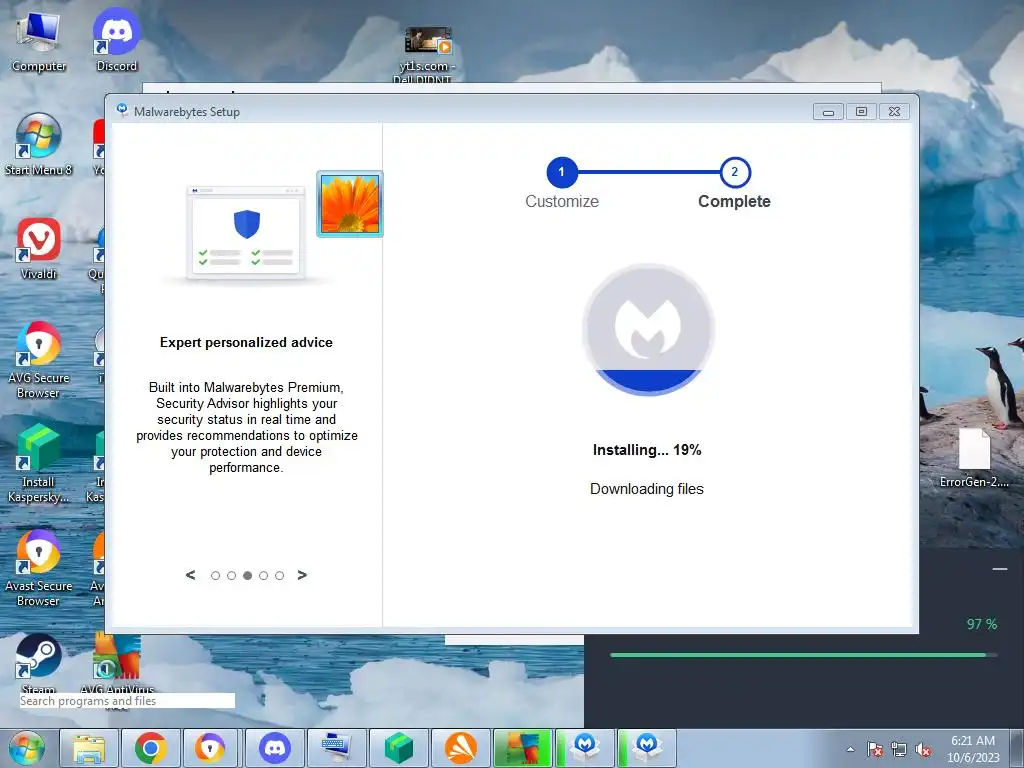Open the on-screen keyboard taskbar icon
The image size is (1024, 768).
[x=337, y=748]
